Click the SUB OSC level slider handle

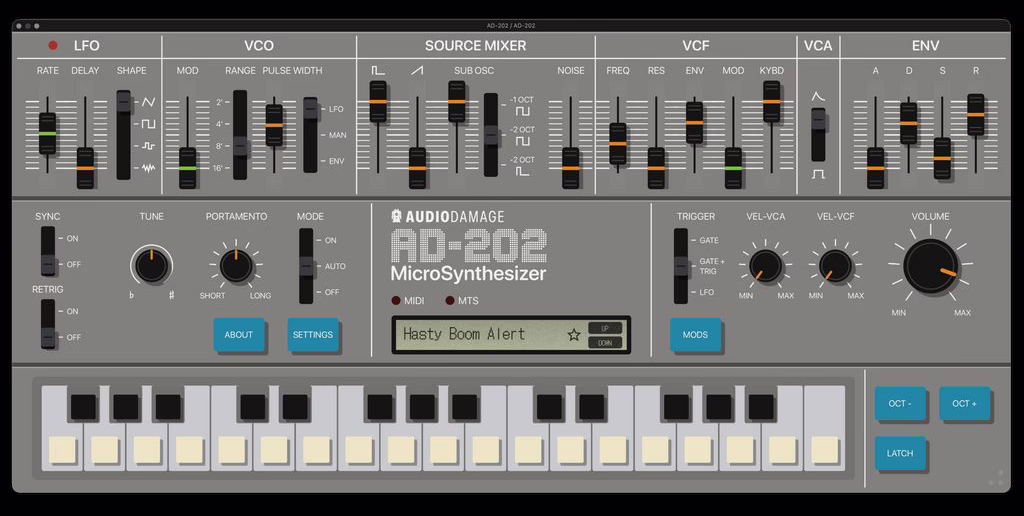(456, 101)
